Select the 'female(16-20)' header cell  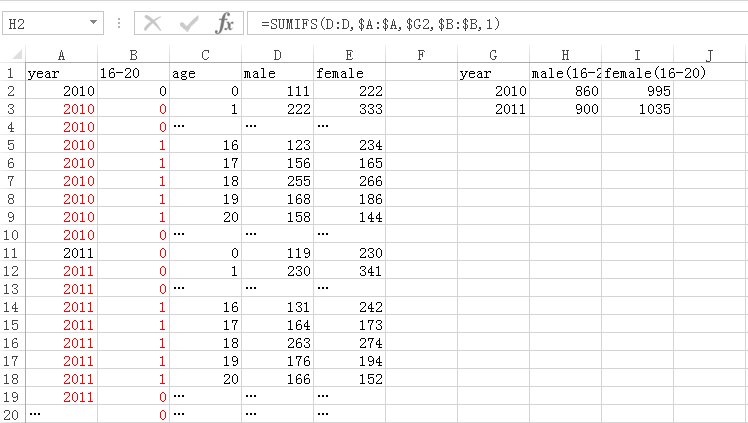[x=637, y=73]
